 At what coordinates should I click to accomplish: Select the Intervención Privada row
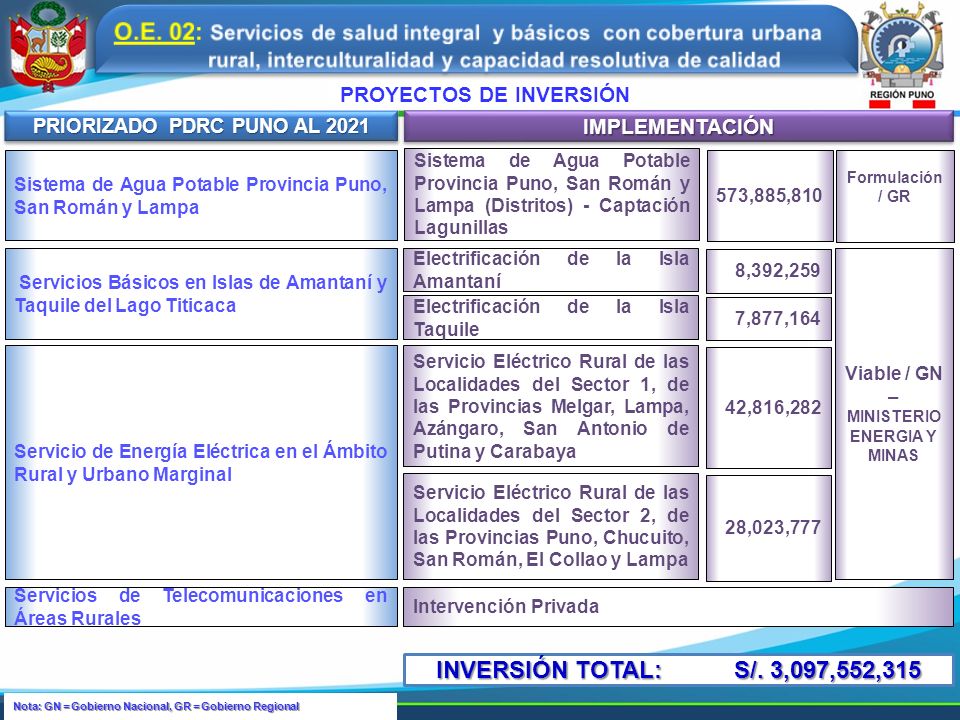(678, 607)
